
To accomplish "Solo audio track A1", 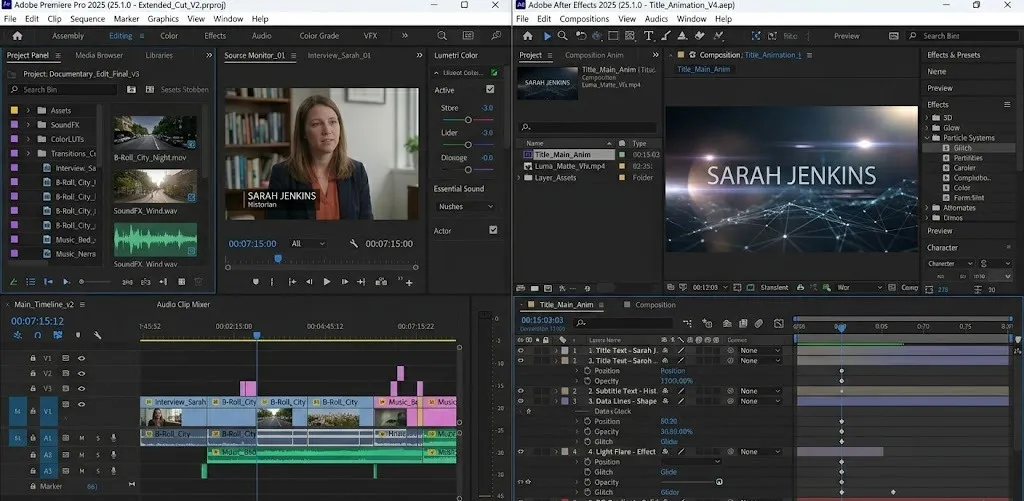I will 98,438.
